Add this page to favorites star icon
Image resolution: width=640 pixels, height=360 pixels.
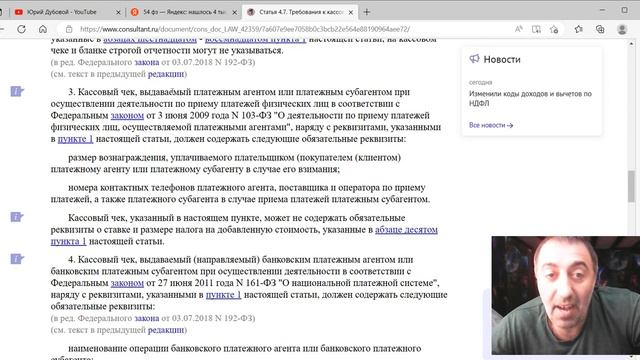click(x=554, y=29)
